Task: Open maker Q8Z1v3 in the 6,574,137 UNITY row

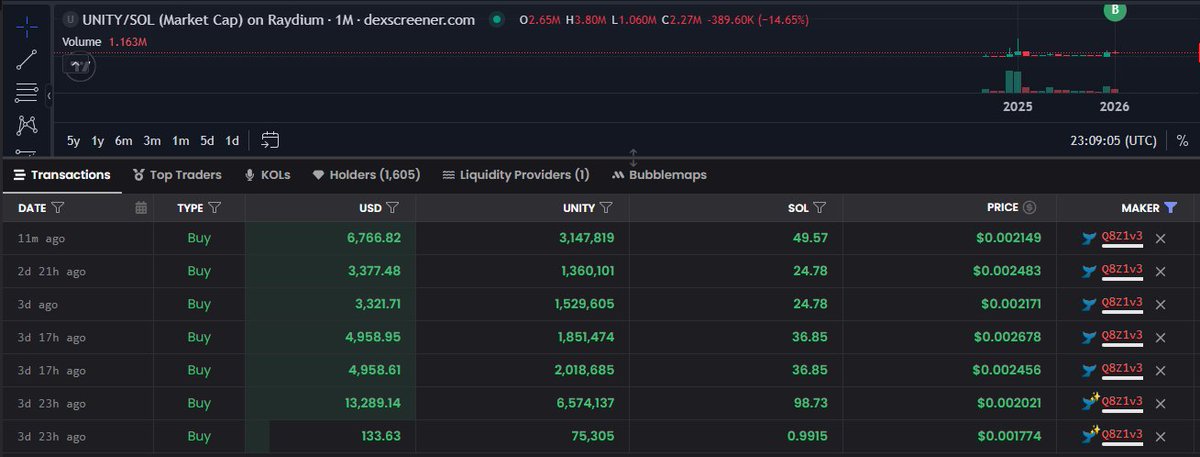Action: 1122,402
